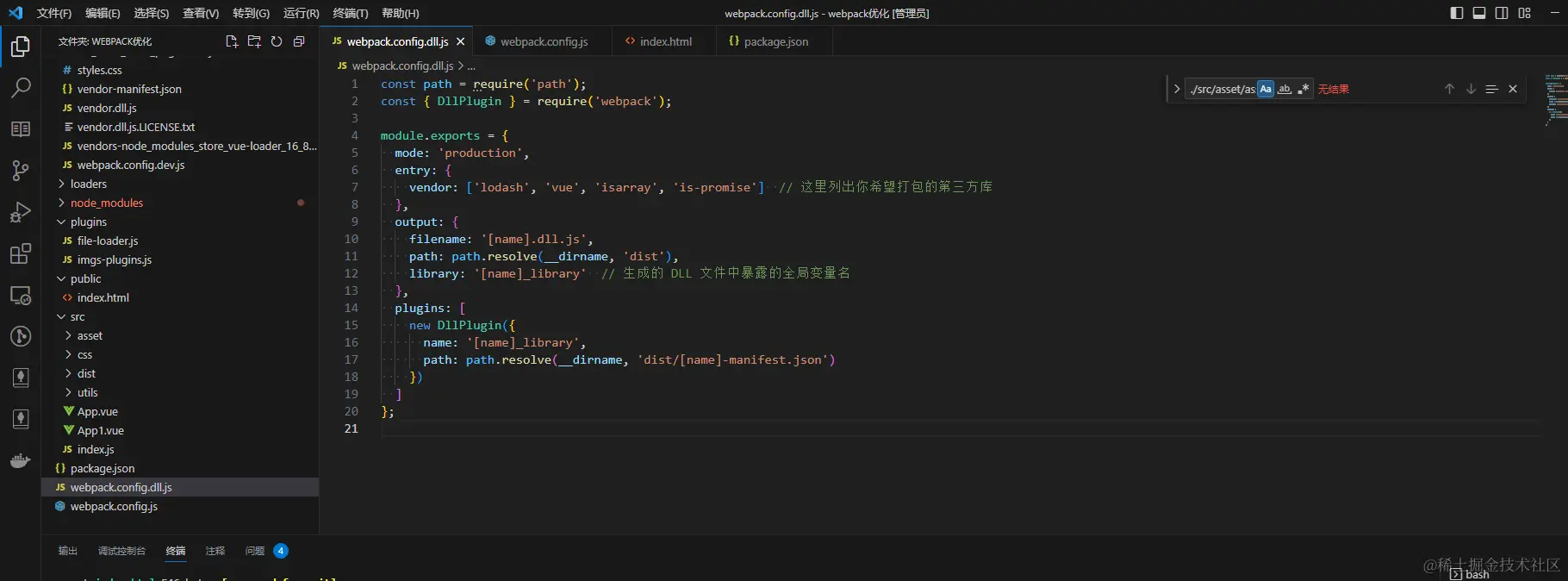Switch to the 输出 panel tab
Viewport: 1568px width, 581px height.
pyautogui.click(x=67, y=551)
